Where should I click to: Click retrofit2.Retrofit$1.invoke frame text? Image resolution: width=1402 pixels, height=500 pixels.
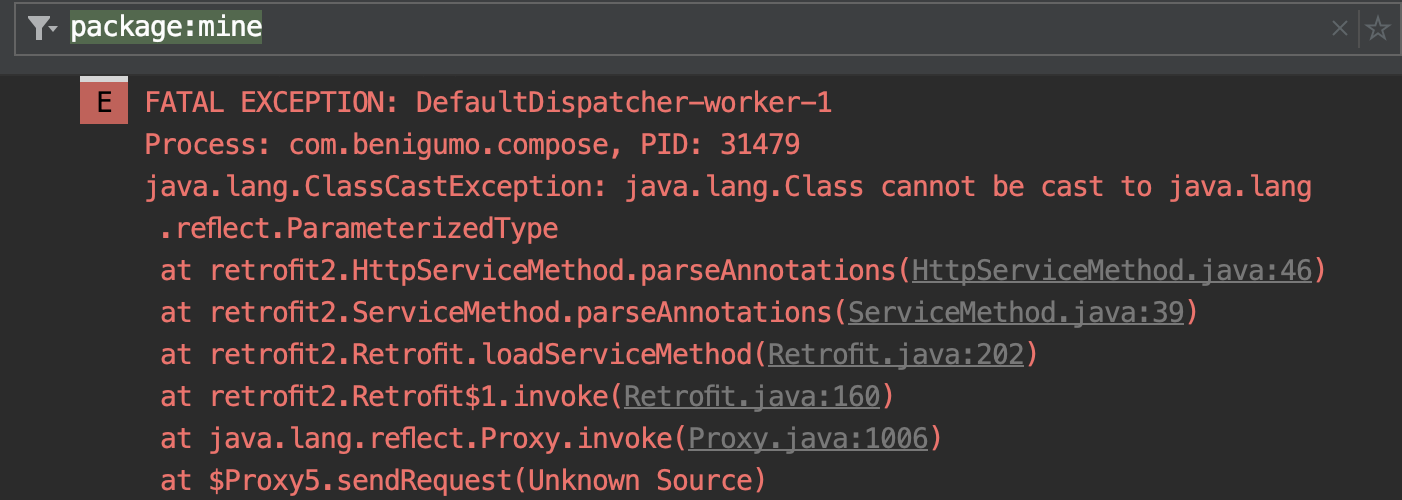pyautogui.click(x=410, y=397)
